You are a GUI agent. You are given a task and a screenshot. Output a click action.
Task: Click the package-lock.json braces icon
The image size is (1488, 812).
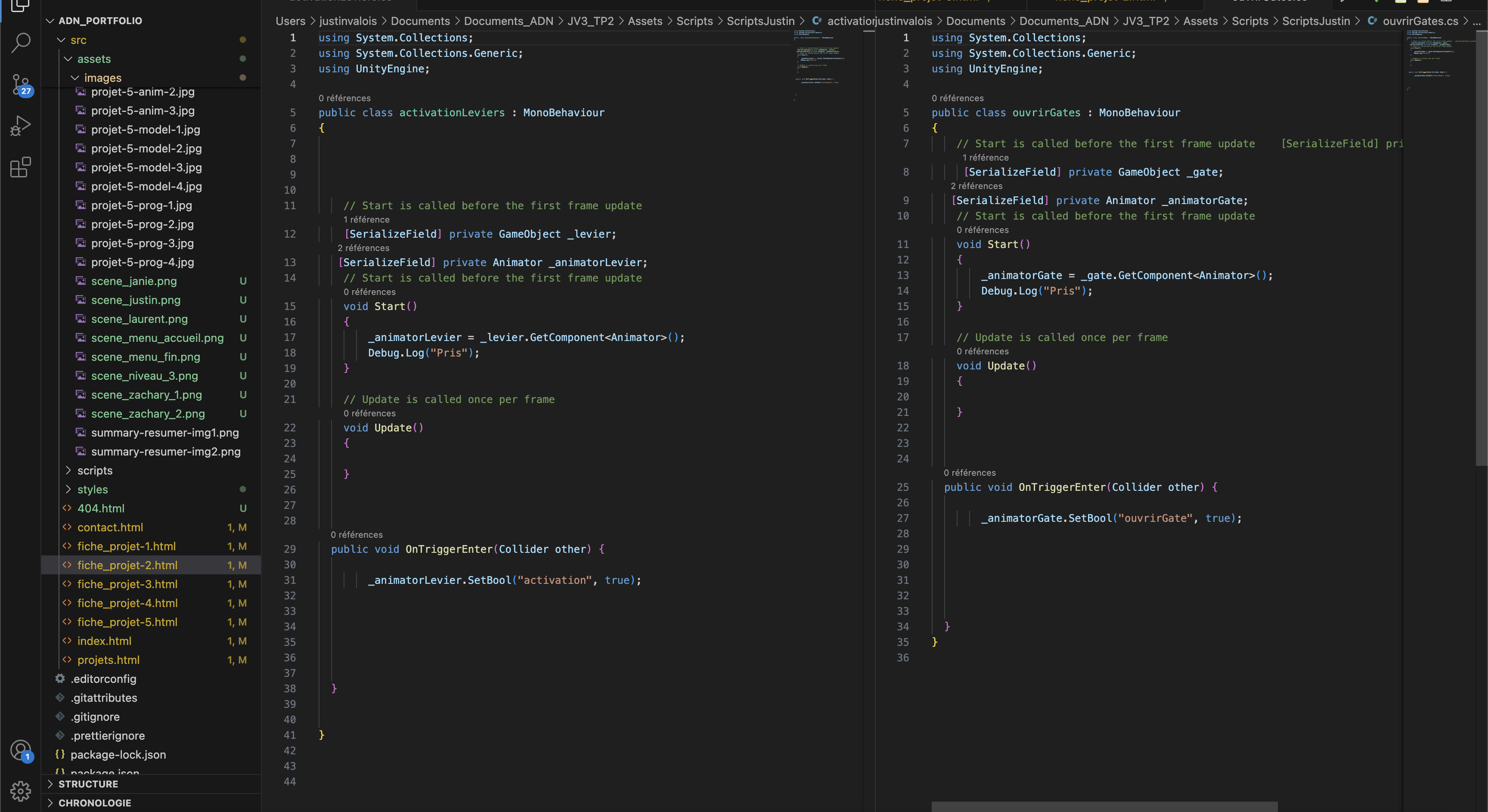[x=60, y=754]
